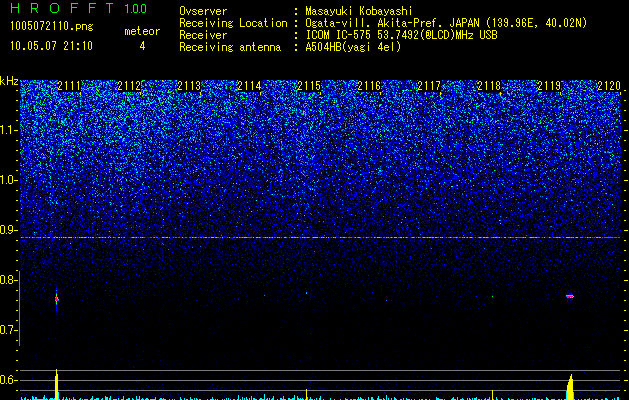Select the 2115 time marker
629x400 pixels.
309,86
